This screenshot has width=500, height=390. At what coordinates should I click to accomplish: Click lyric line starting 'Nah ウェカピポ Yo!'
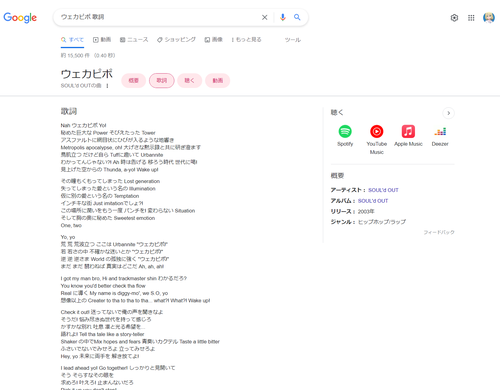point(83,125)
